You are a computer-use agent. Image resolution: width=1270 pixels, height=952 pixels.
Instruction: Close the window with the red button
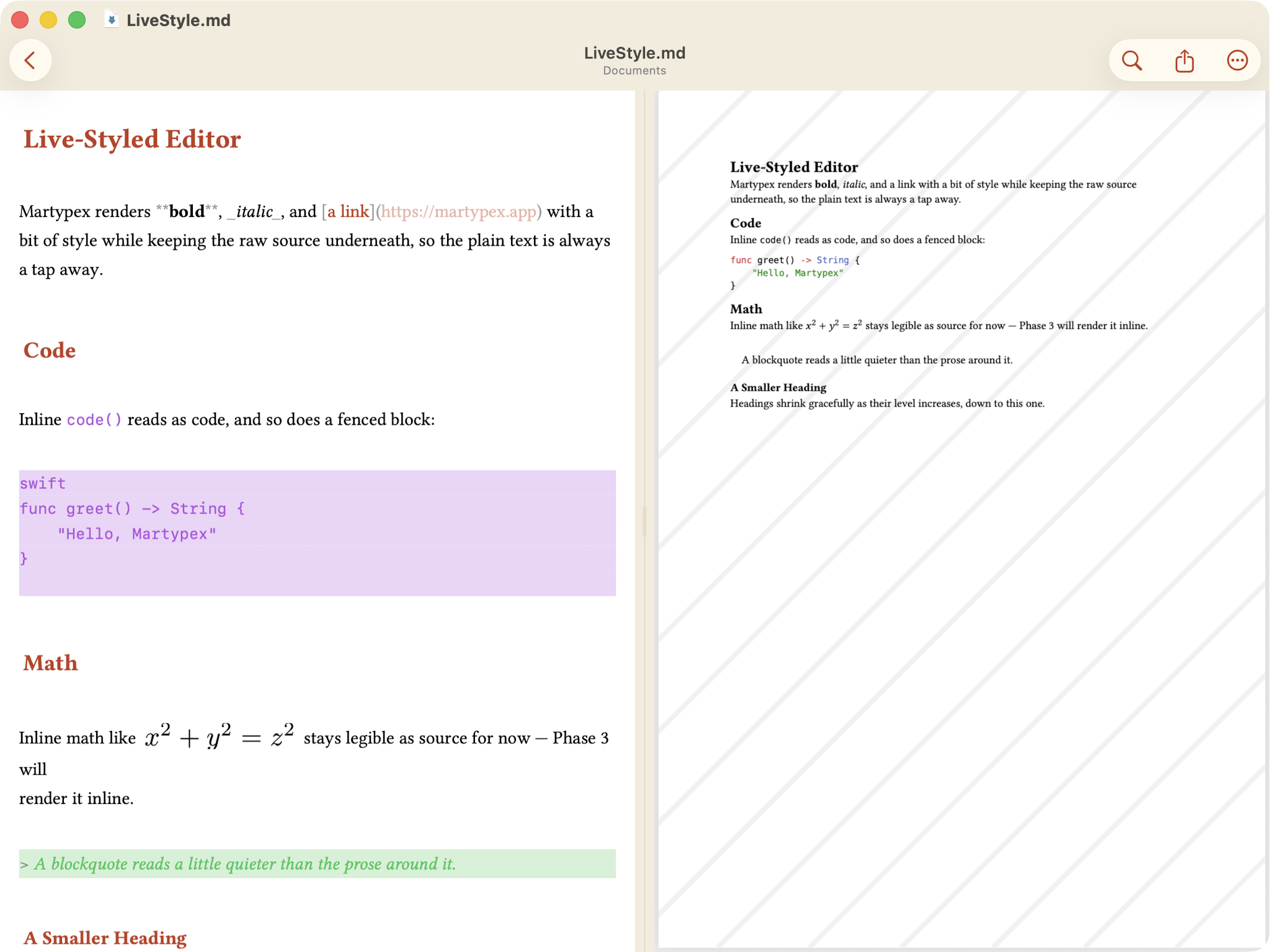pyautogui.click(x=20, y=20)
